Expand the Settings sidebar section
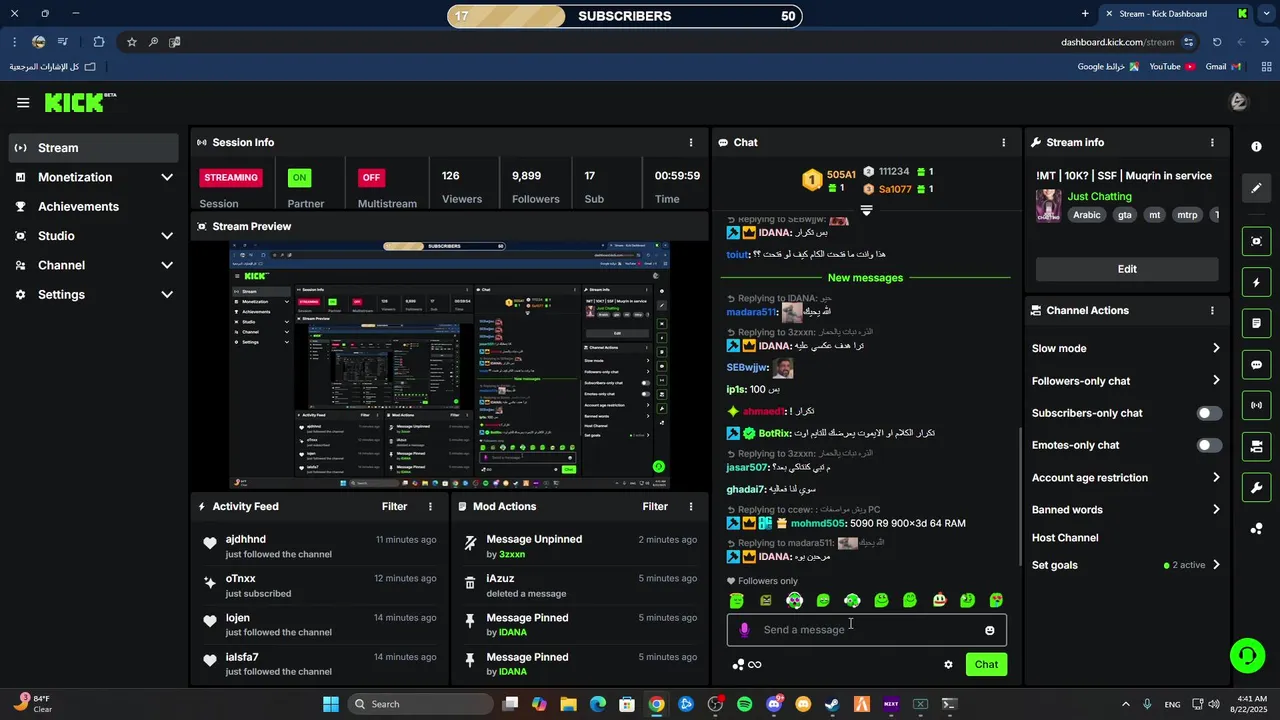The height and width of the screenshot is (720, 1280). (92, 294)
